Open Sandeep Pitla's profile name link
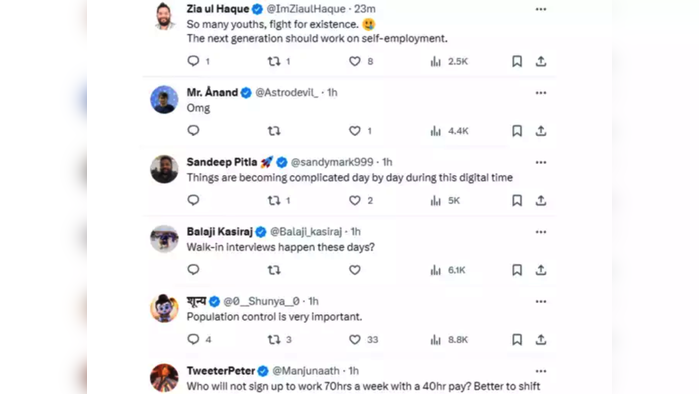 [x=222, y=162]
